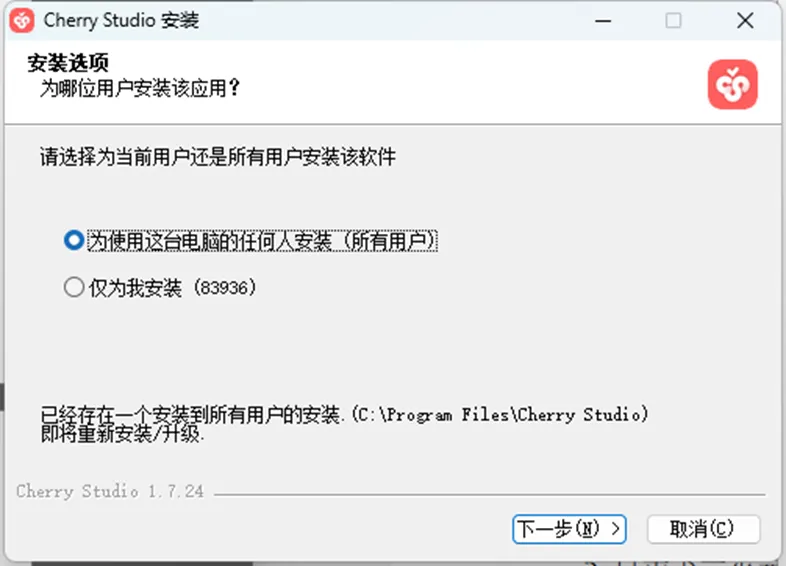Click the Cherry Studio title bar icon
The image size is (786, 566).
(x=22, y=21)
